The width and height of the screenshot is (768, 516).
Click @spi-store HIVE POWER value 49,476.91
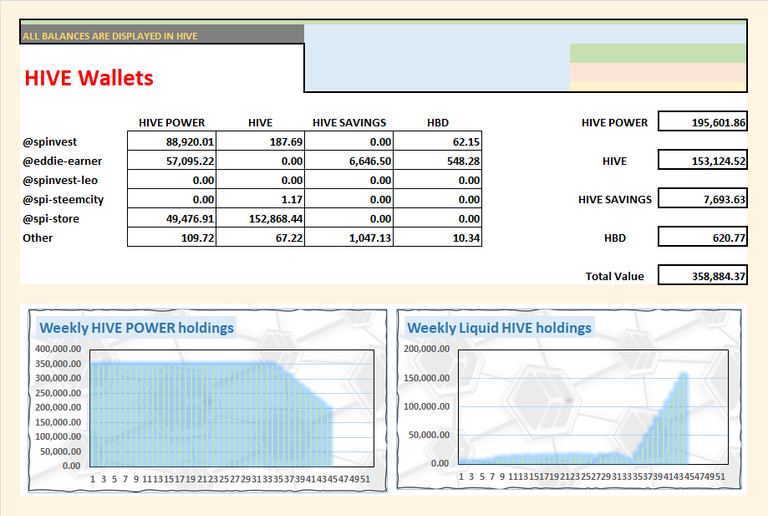171,218
